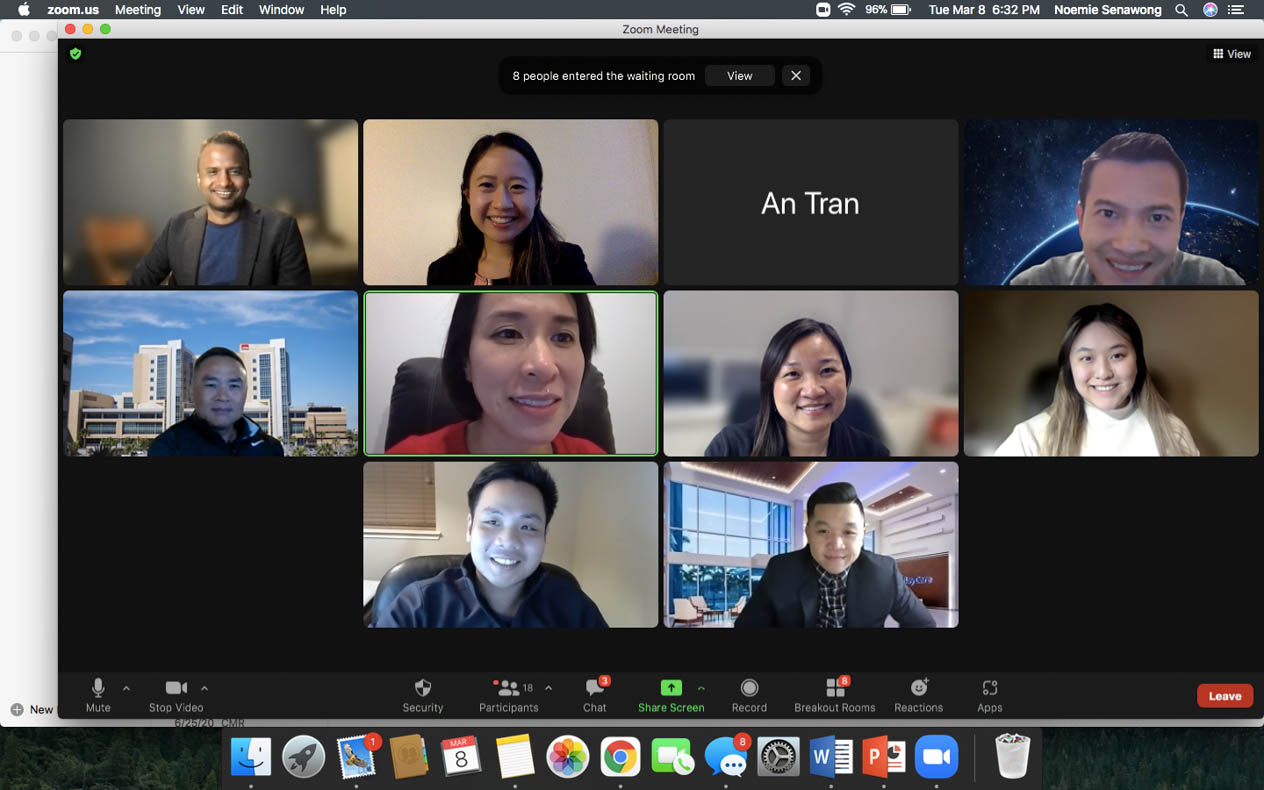Screen dimensions: 1264x790
Task: Open the Meeting menu in the menu bar
Action: click(x=138, y=10)
